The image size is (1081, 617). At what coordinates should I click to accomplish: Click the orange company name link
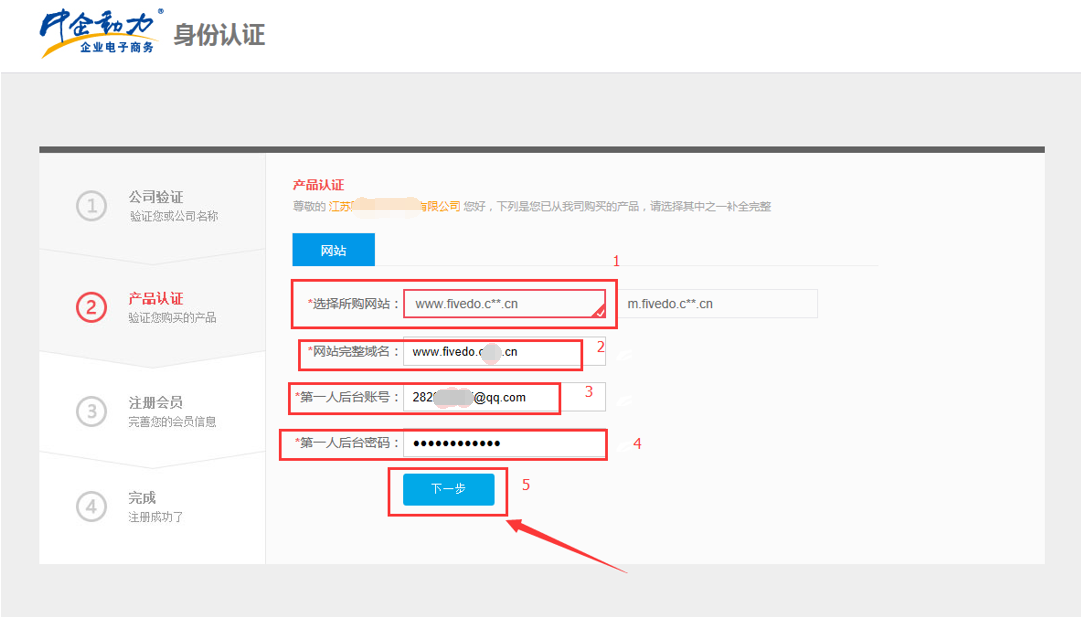coord(394,206)
